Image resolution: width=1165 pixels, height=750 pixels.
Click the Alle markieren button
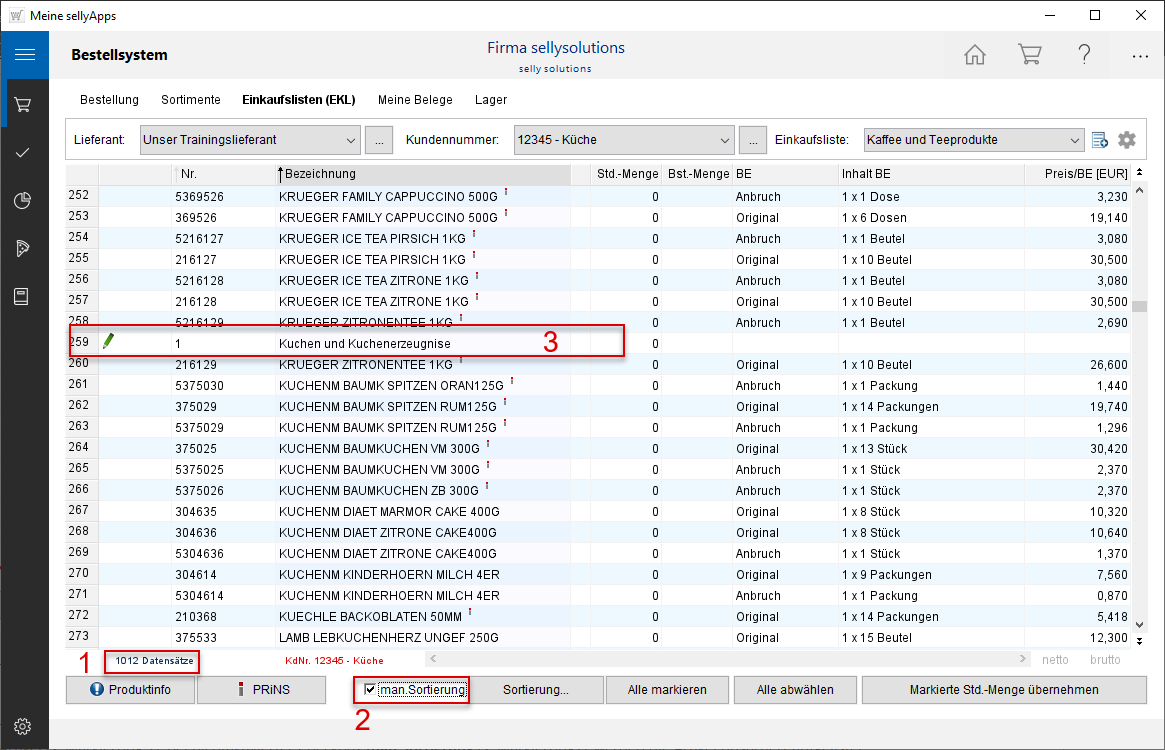click(667, 689)
